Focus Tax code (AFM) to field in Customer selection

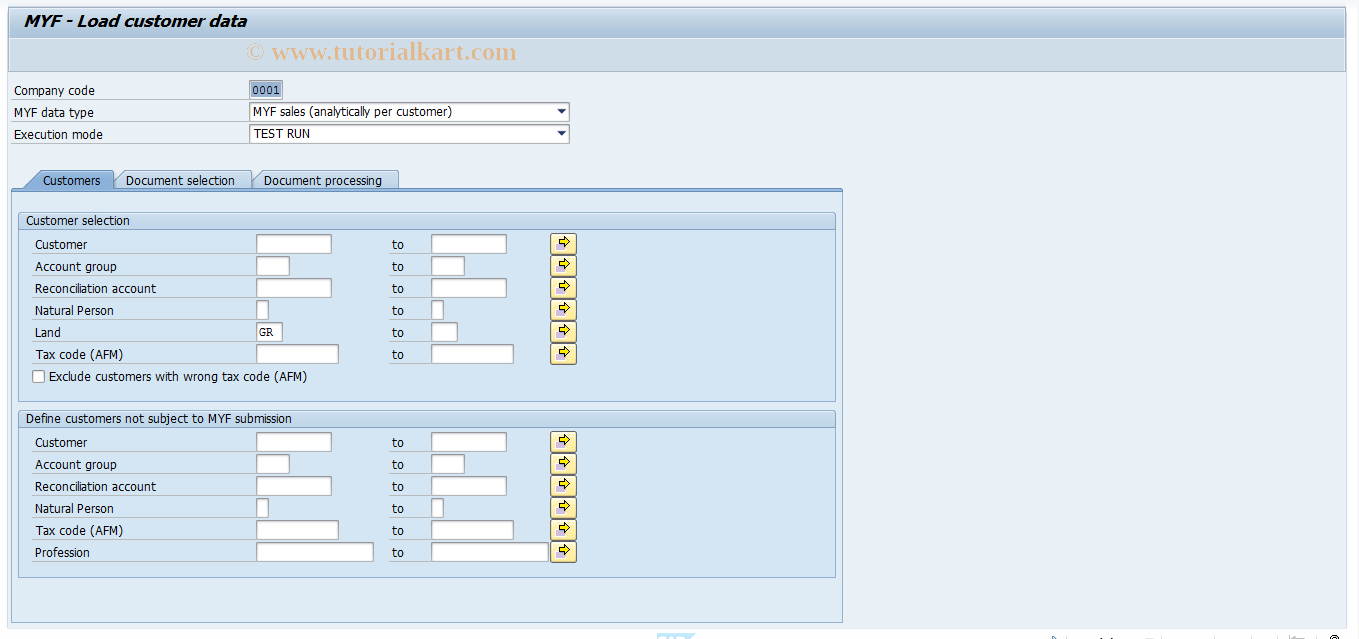pyautogui.click(x=473, y=354)
